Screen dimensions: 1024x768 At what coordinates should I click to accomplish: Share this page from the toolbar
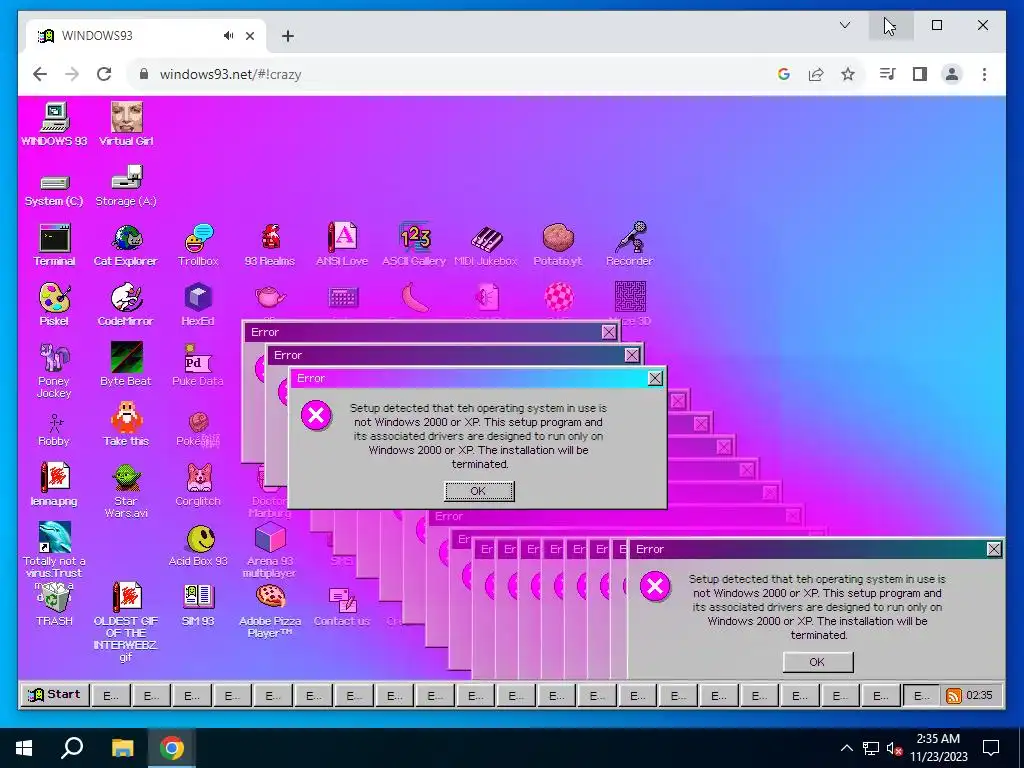click(x=816, y=74)
